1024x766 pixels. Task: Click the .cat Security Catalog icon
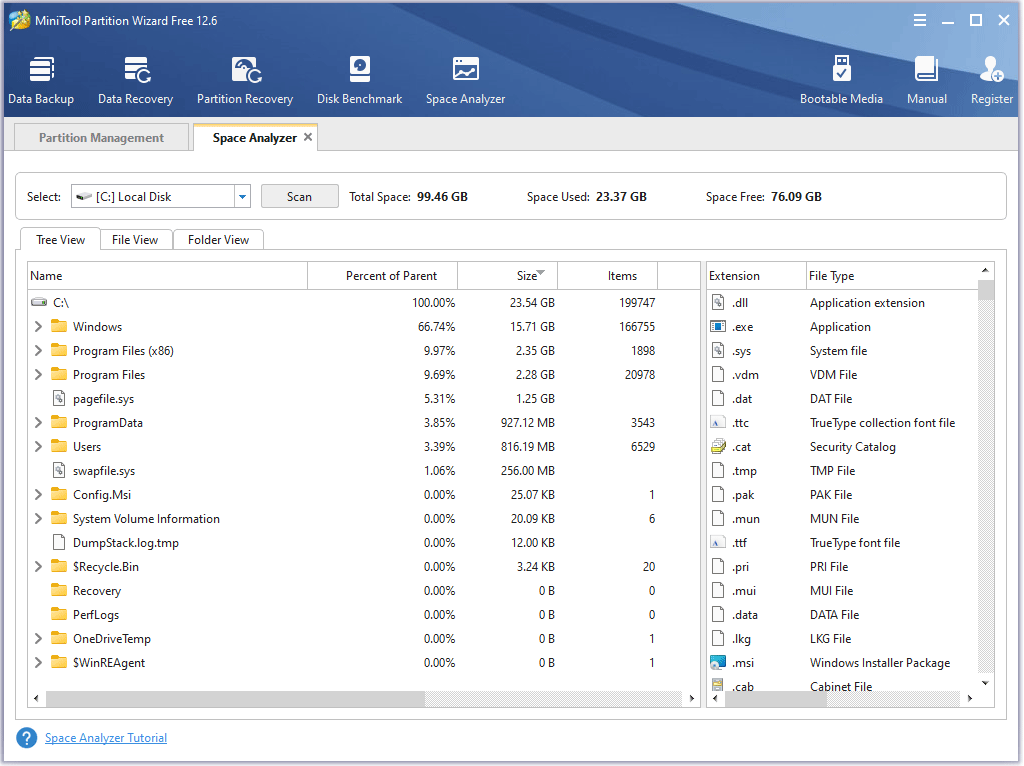click(718, 447)
